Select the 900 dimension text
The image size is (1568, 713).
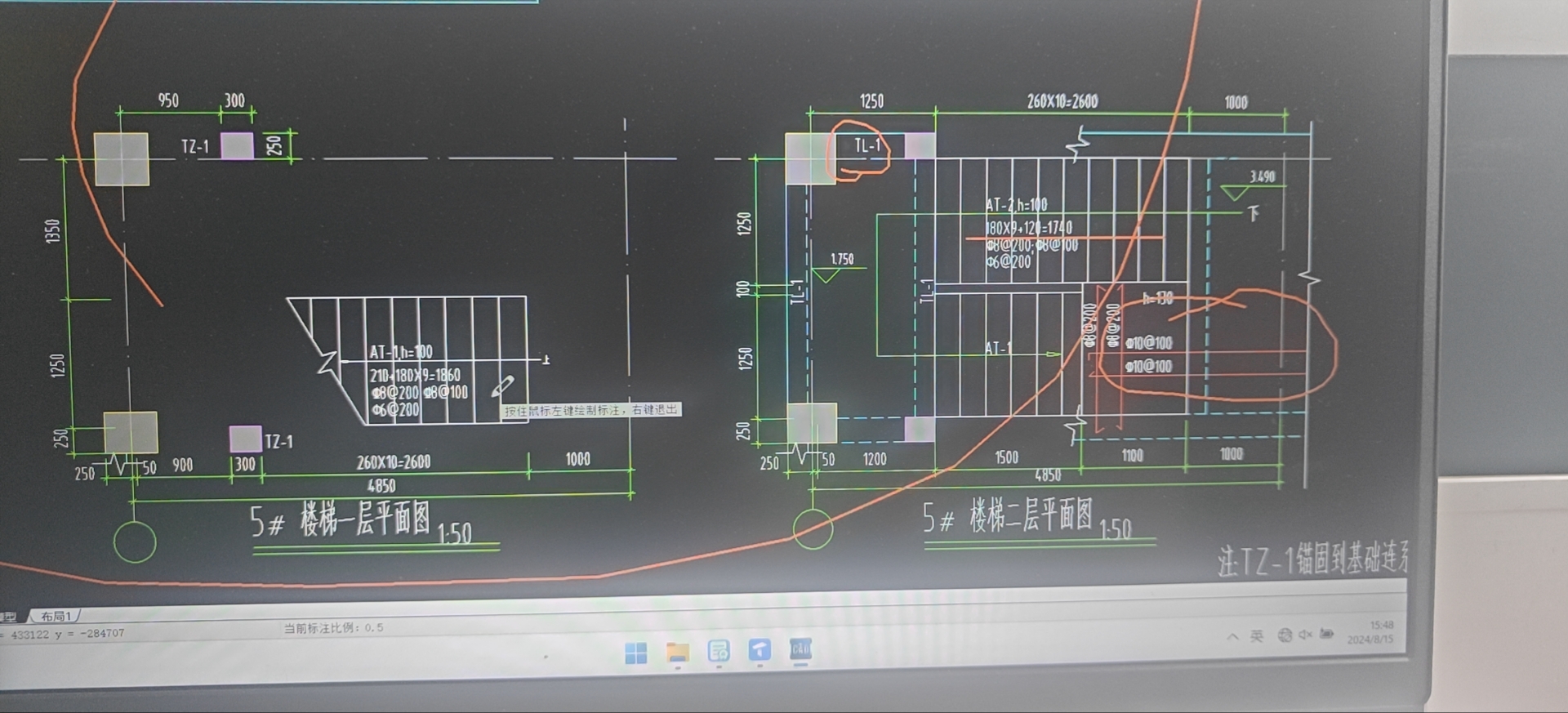pyautogui.click(x=183, y=466)
